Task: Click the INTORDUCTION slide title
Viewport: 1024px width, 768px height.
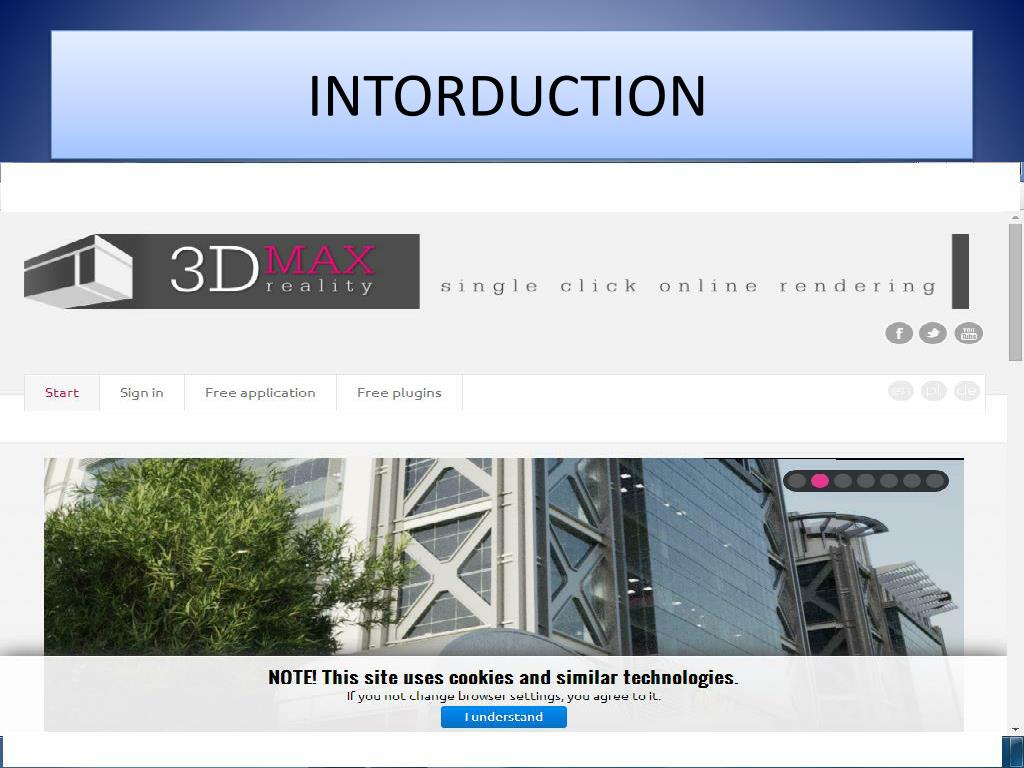Action: pos(507,95)
